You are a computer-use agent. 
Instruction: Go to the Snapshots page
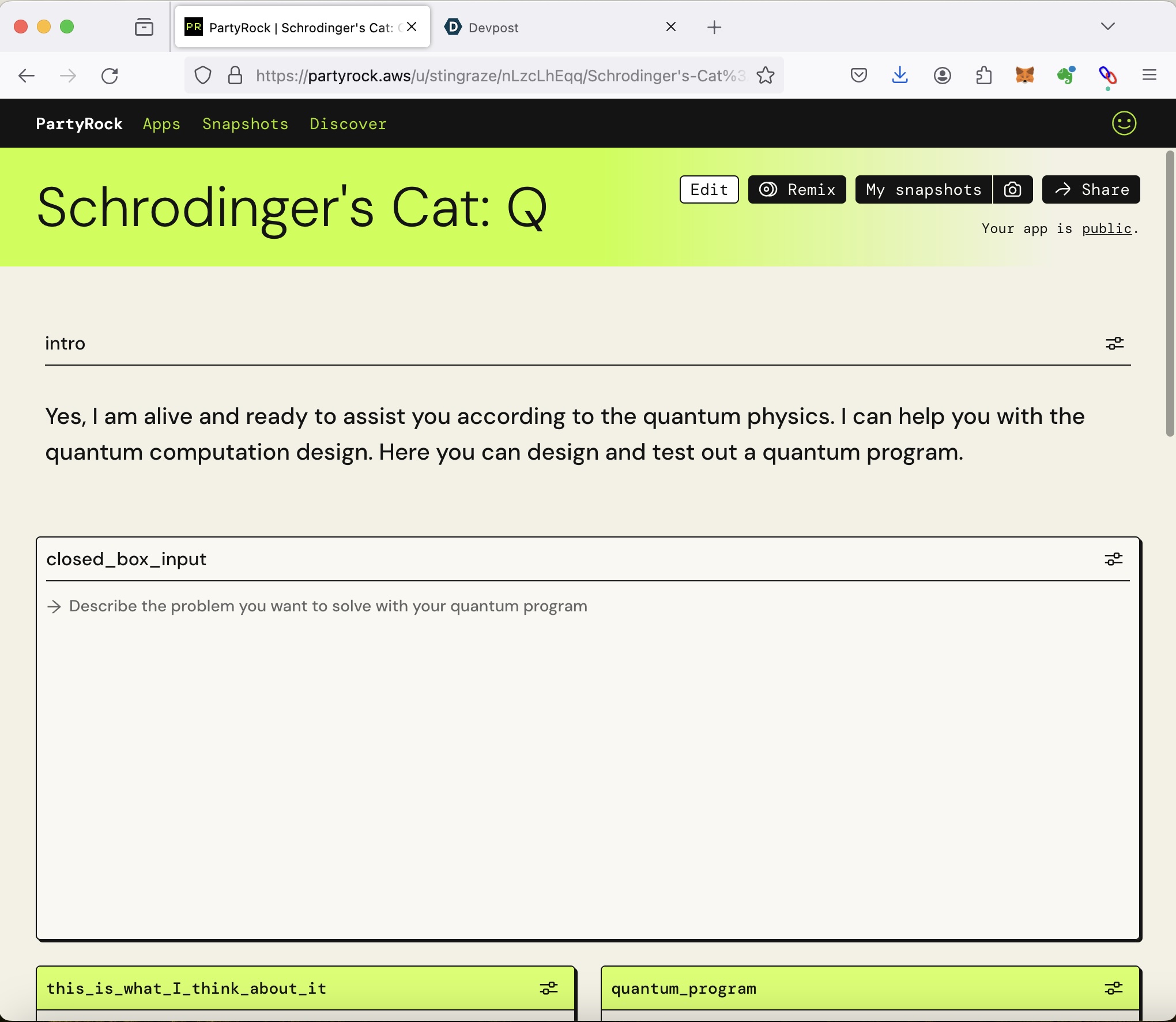click(x=245, y=124)
